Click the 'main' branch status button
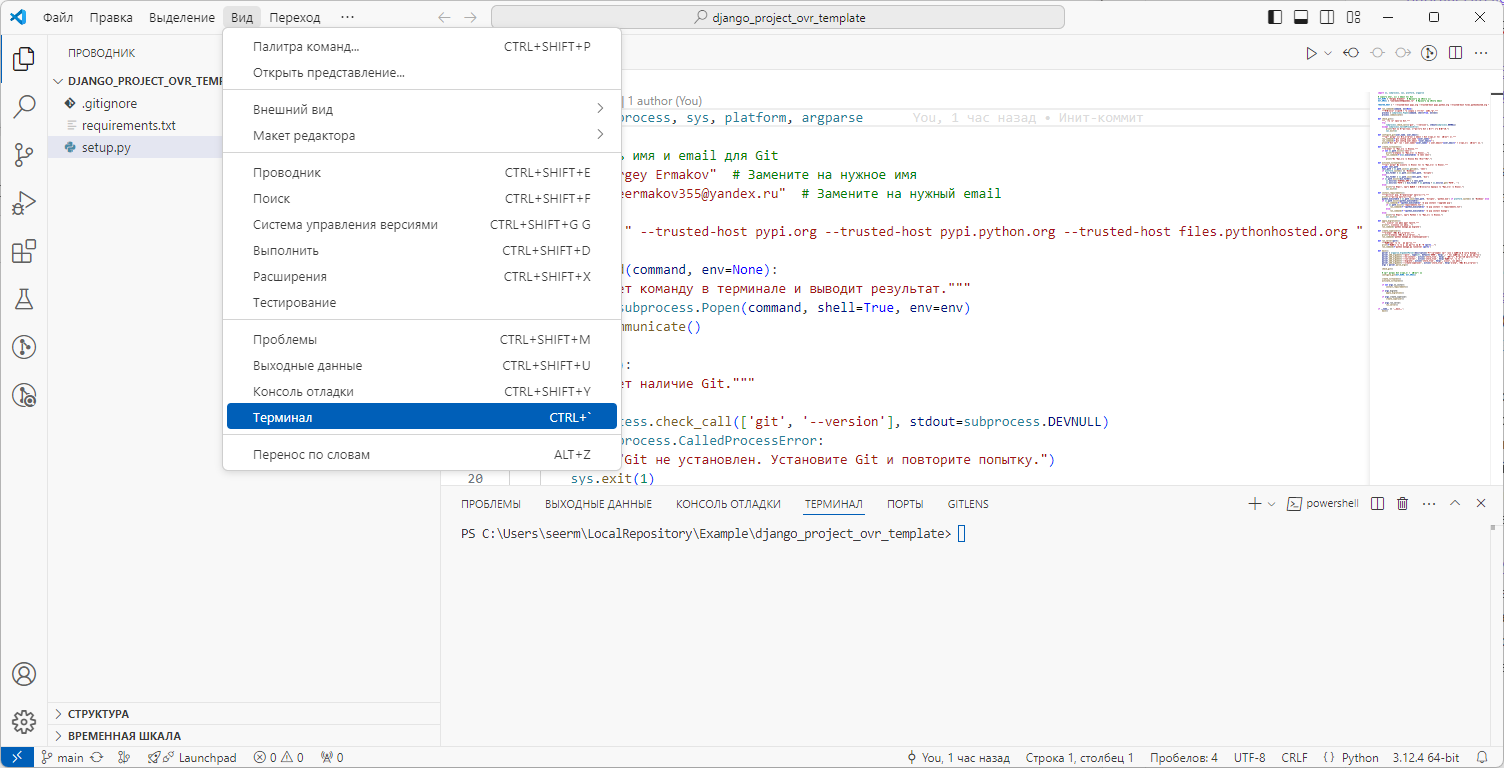The width and height of the screenshot is (1504, 768). click(x=62, y=757)
